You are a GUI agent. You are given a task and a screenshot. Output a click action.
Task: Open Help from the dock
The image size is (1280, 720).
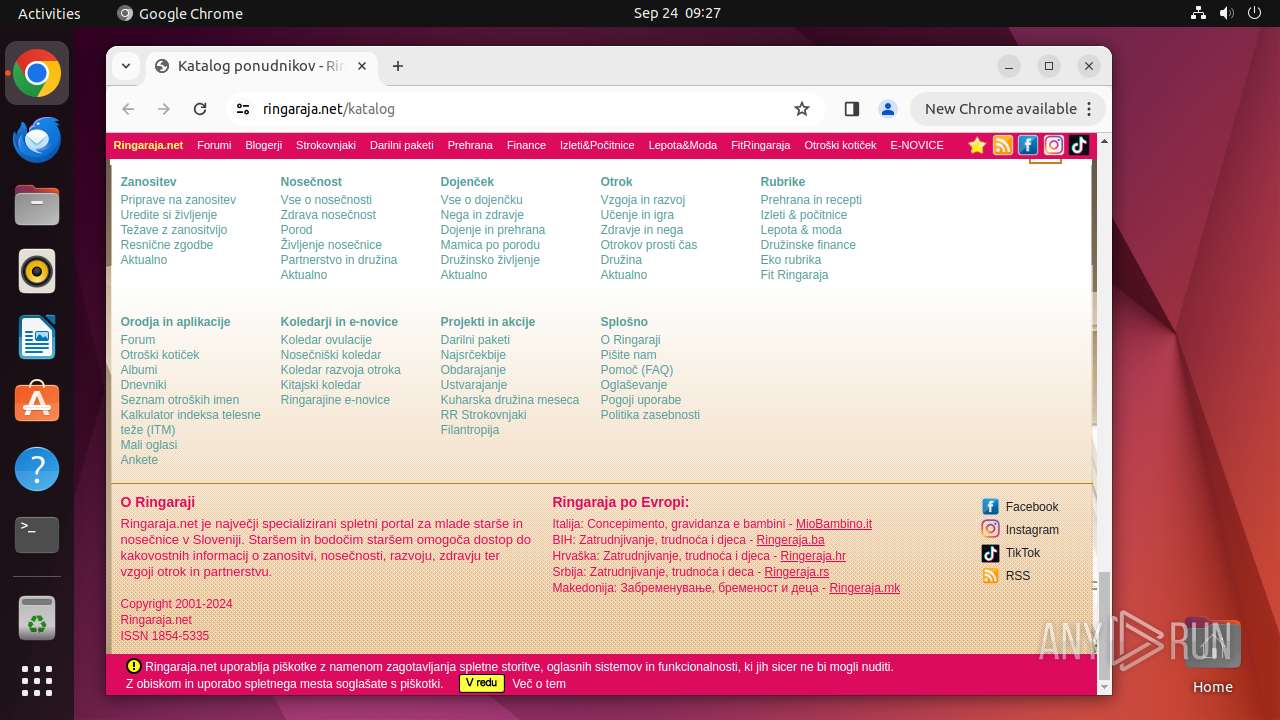pos(37,469)
